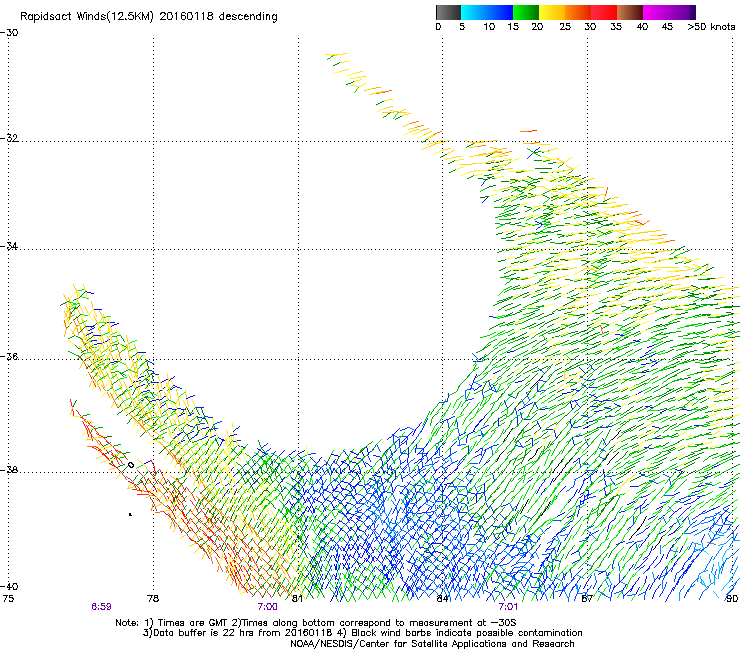Click the purple 6:59 time marker
740x650 pixels.
point(101,607)
